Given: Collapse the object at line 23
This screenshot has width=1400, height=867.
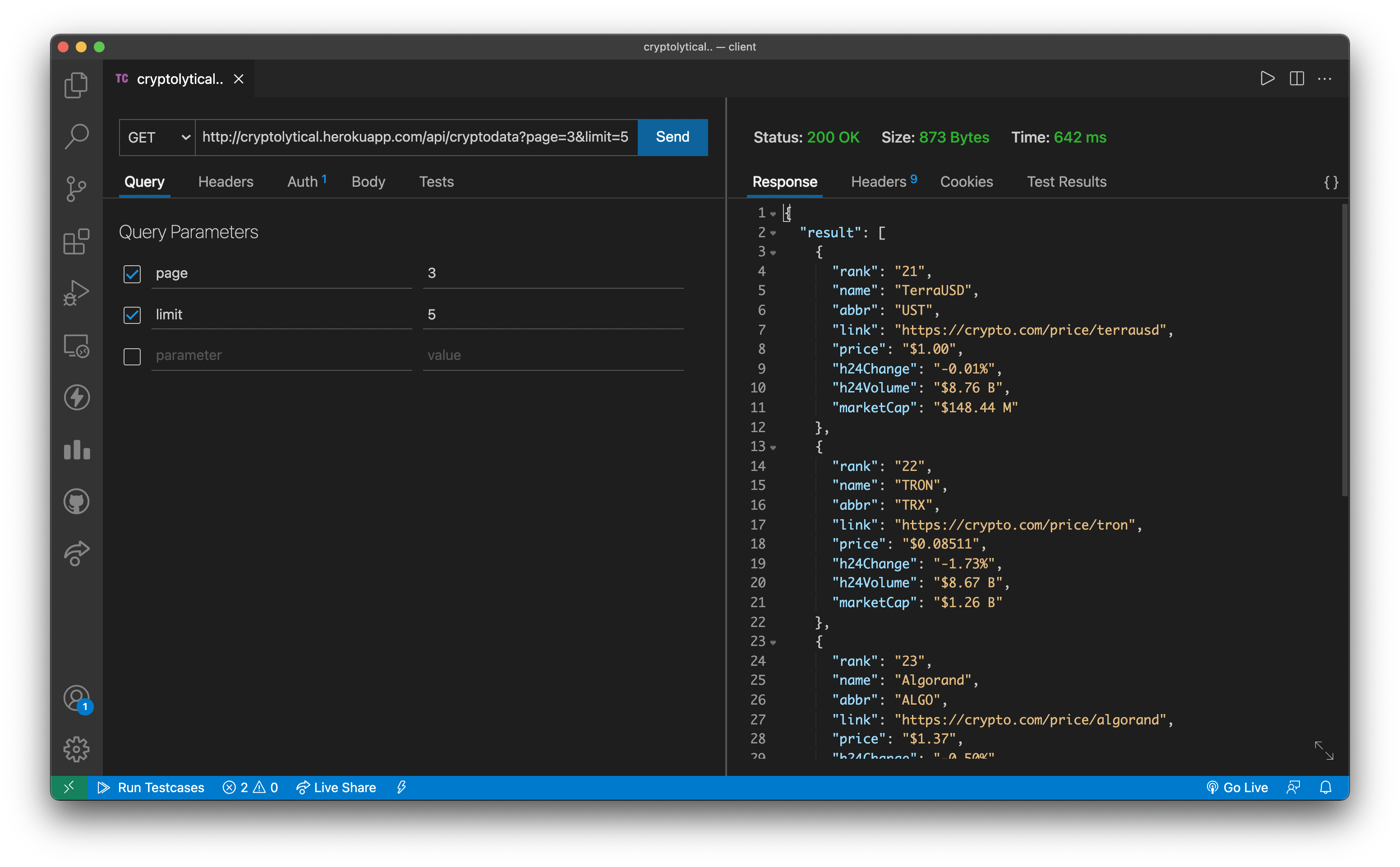Looking at the screenshot, I should (774, 643).
